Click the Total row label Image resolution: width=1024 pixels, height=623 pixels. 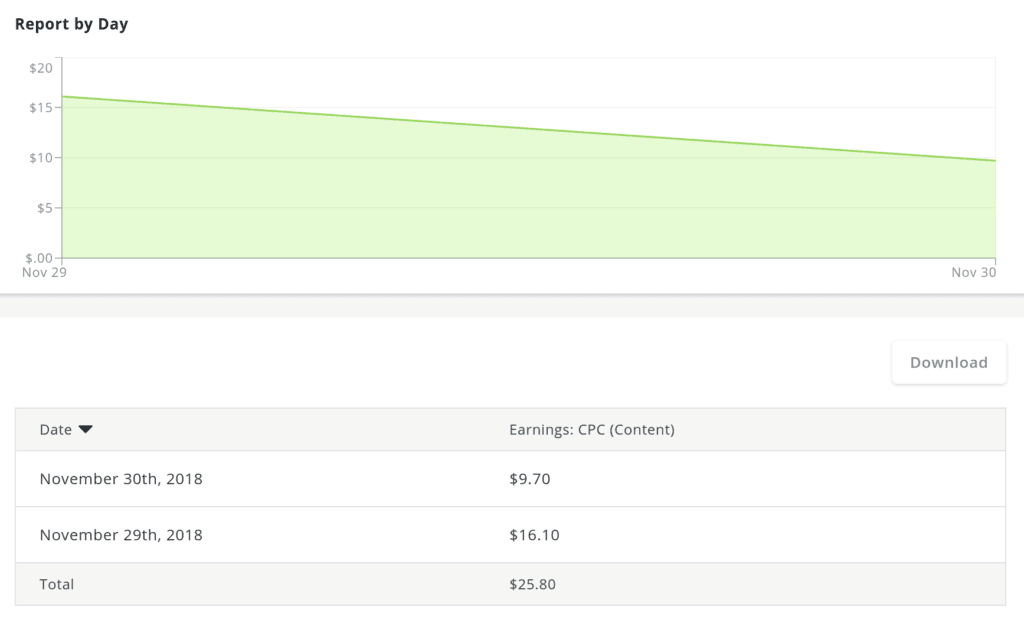(57, 584)
